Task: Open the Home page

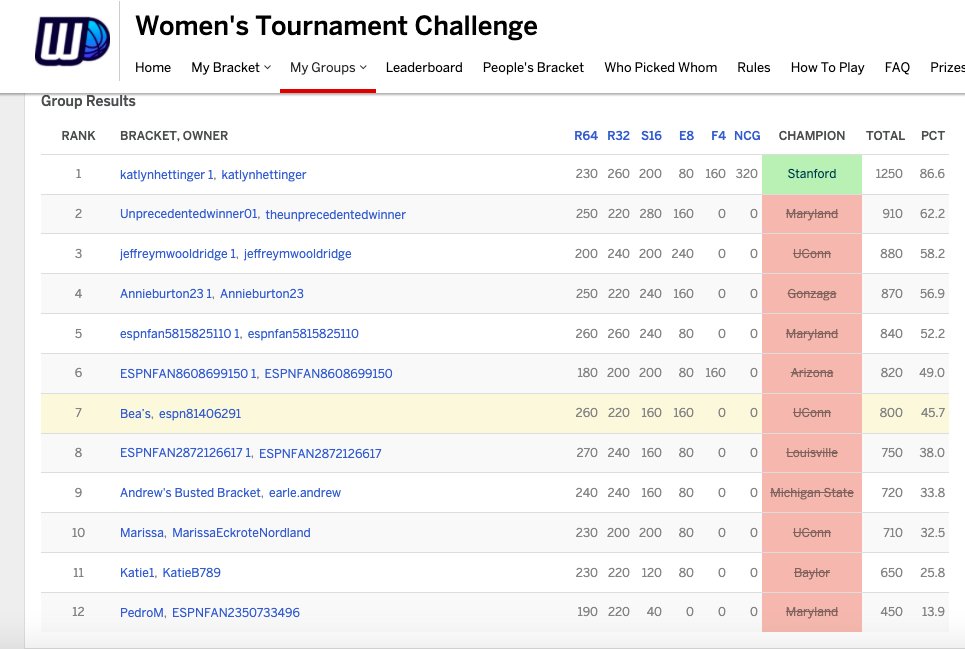Action: click(x=153, y=68)
